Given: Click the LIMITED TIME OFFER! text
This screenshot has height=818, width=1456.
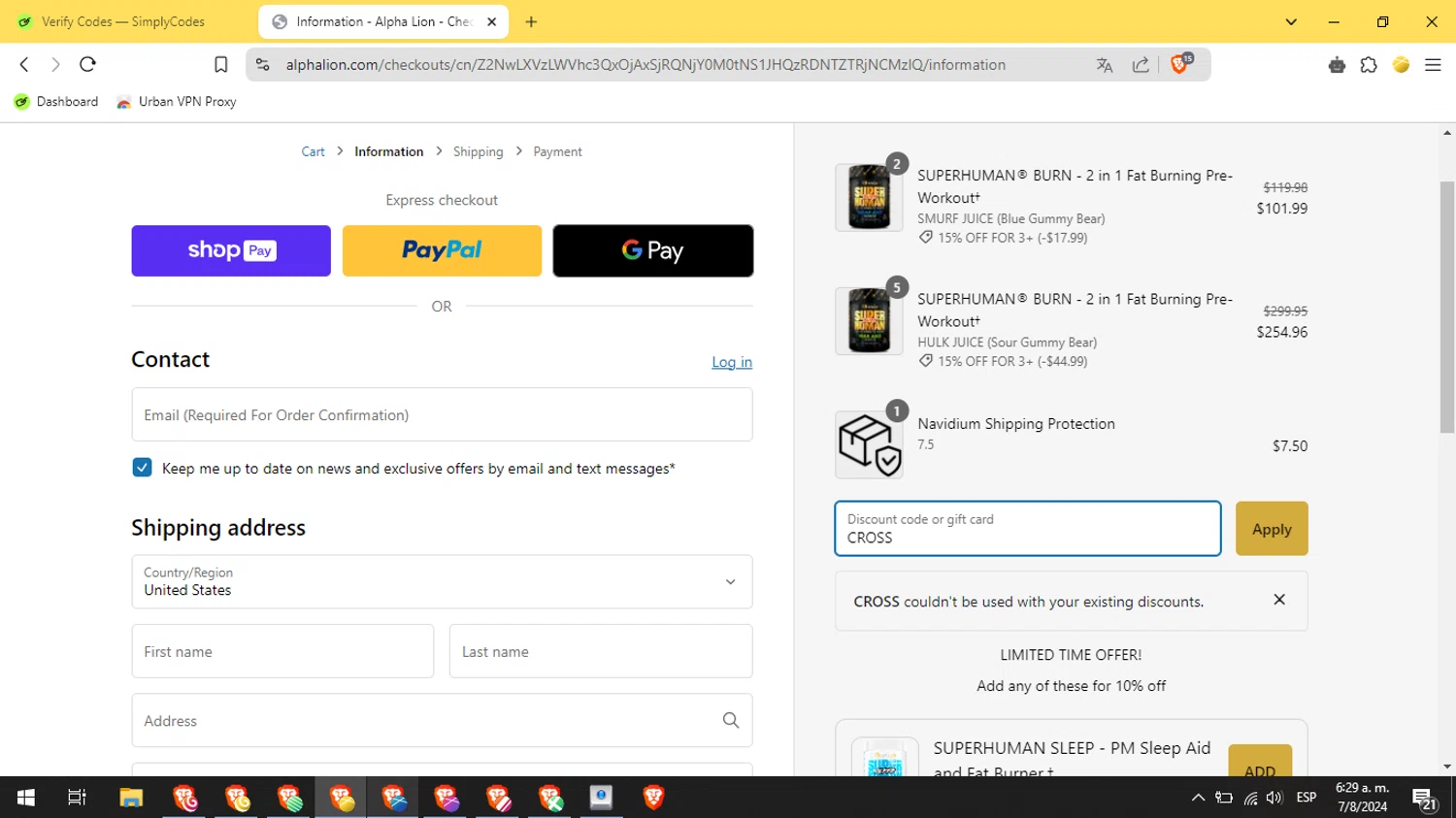Looking at the screenshot, I should click(1071, 655).
